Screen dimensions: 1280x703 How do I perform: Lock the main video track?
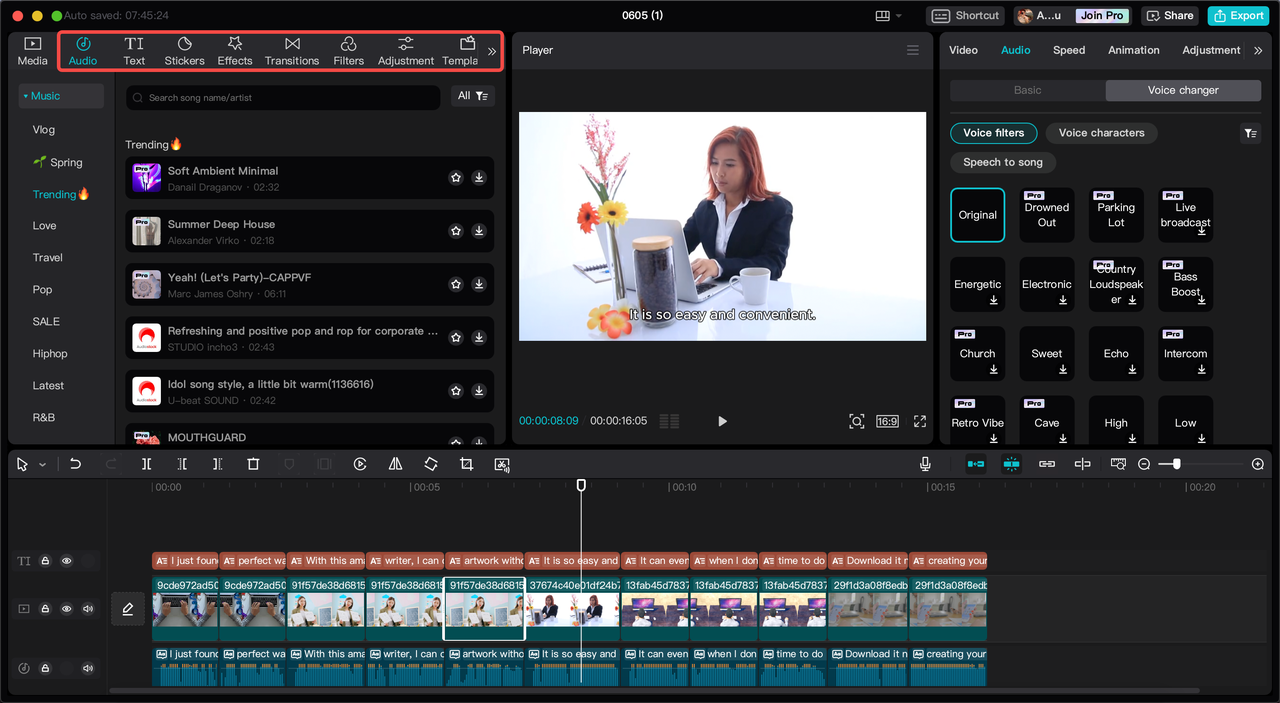click(x=45, y=608)
